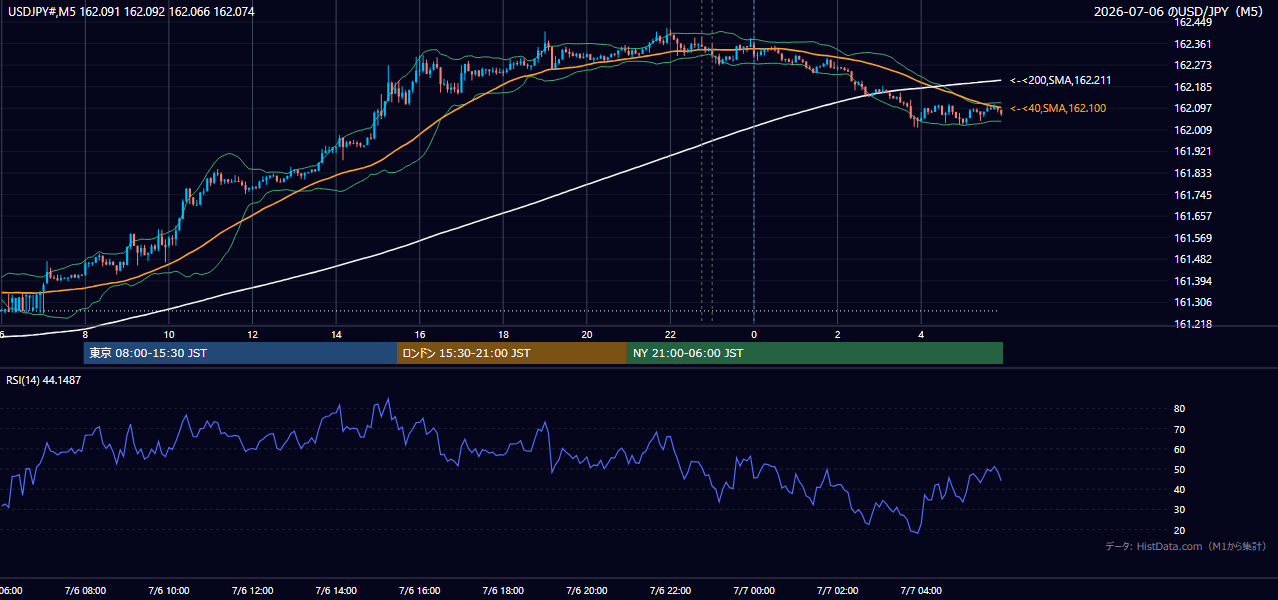
Task: Click price level 162.009 on the axis
Action: (x=1193, y=130)
